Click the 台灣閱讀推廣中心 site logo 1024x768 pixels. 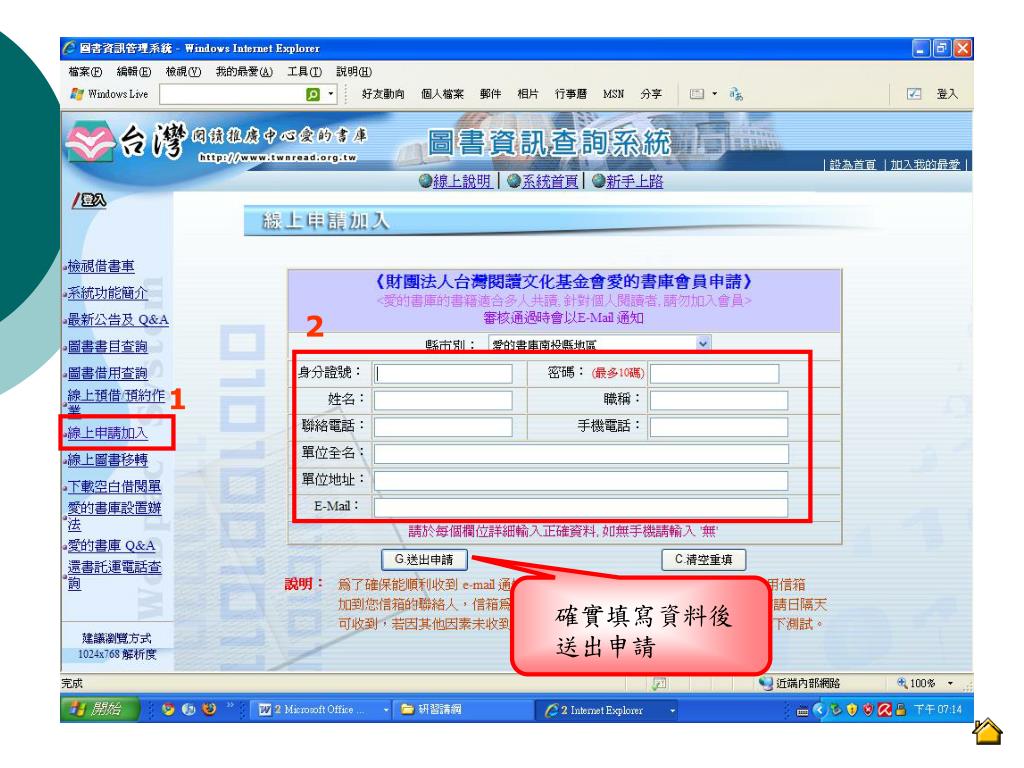click(x=217, y=140)
